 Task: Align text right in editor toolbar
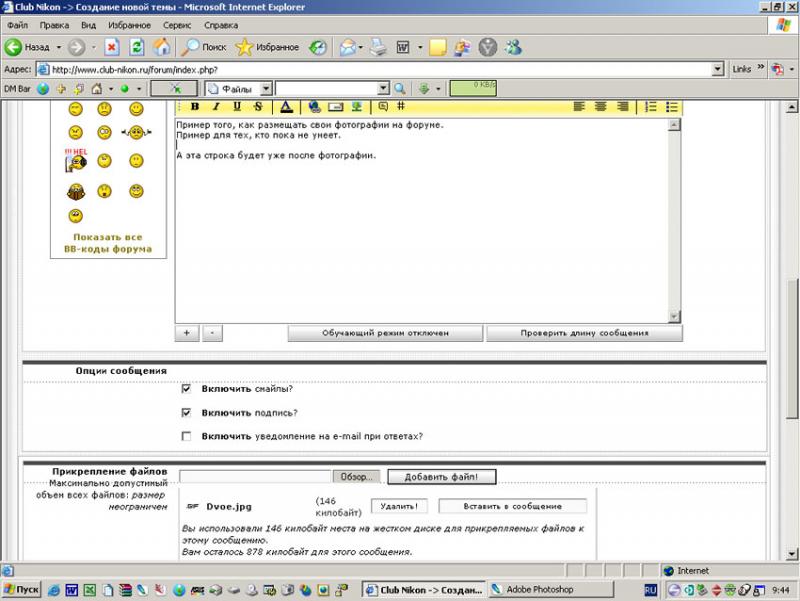[622, 106]
